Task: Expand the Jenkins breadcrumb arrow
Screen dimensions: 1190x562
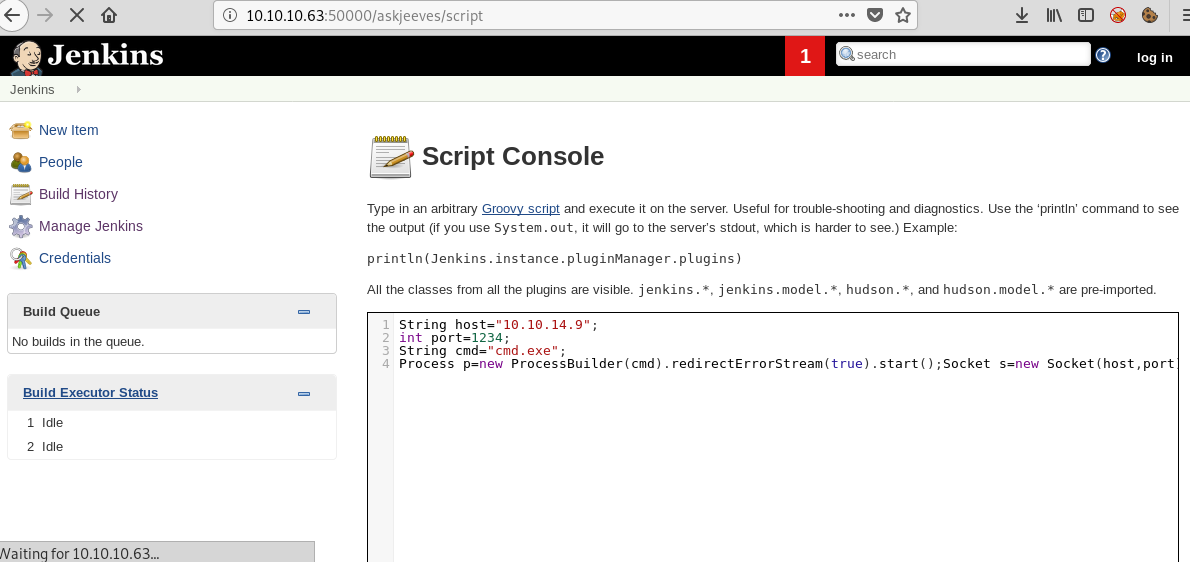Action: click(x=78, y=89)
